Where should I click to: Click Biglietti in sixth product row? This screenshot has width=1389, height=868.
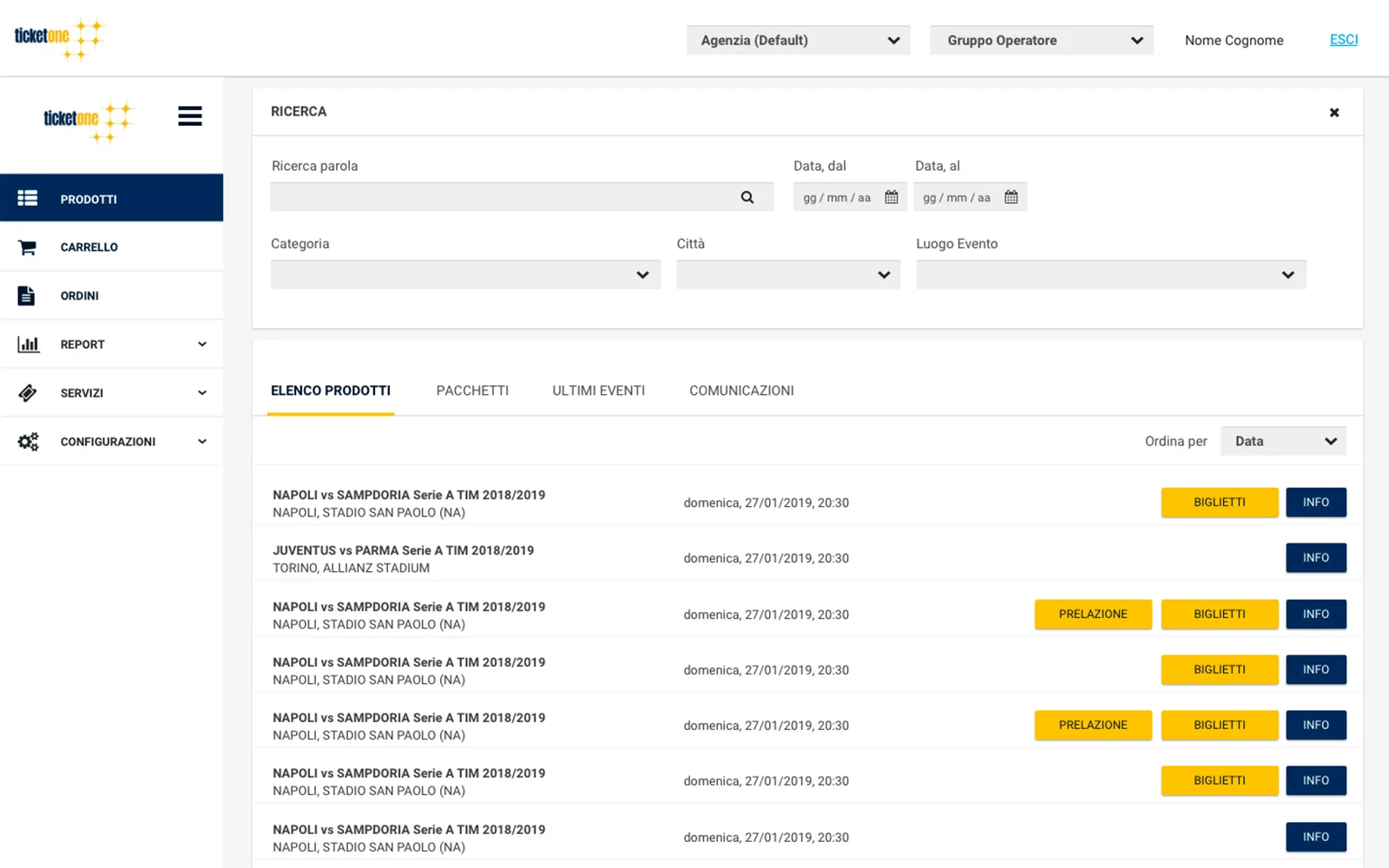point(1220,781)
